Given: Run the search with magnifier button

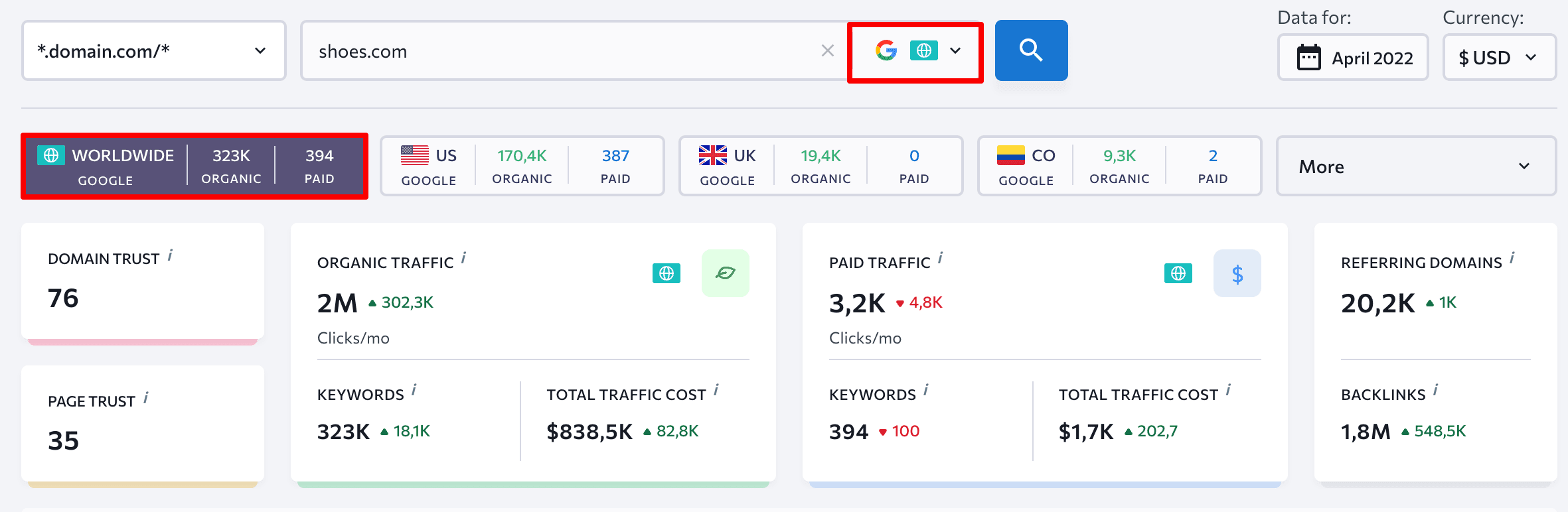Looking at the screenshot, I should click(1031, 50).
